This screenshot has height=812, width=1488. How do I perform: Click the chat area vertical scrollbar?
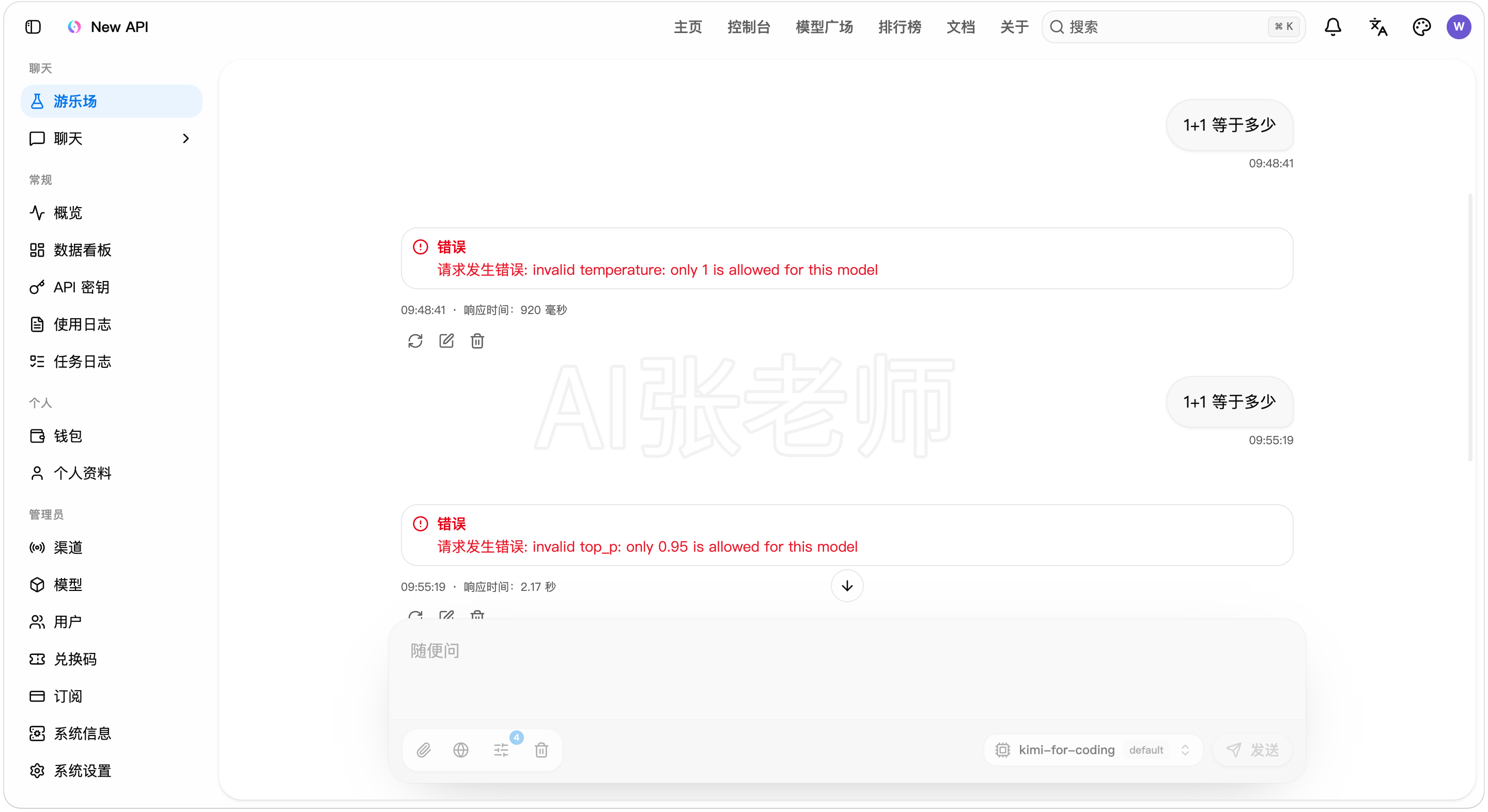point(1470,327)
